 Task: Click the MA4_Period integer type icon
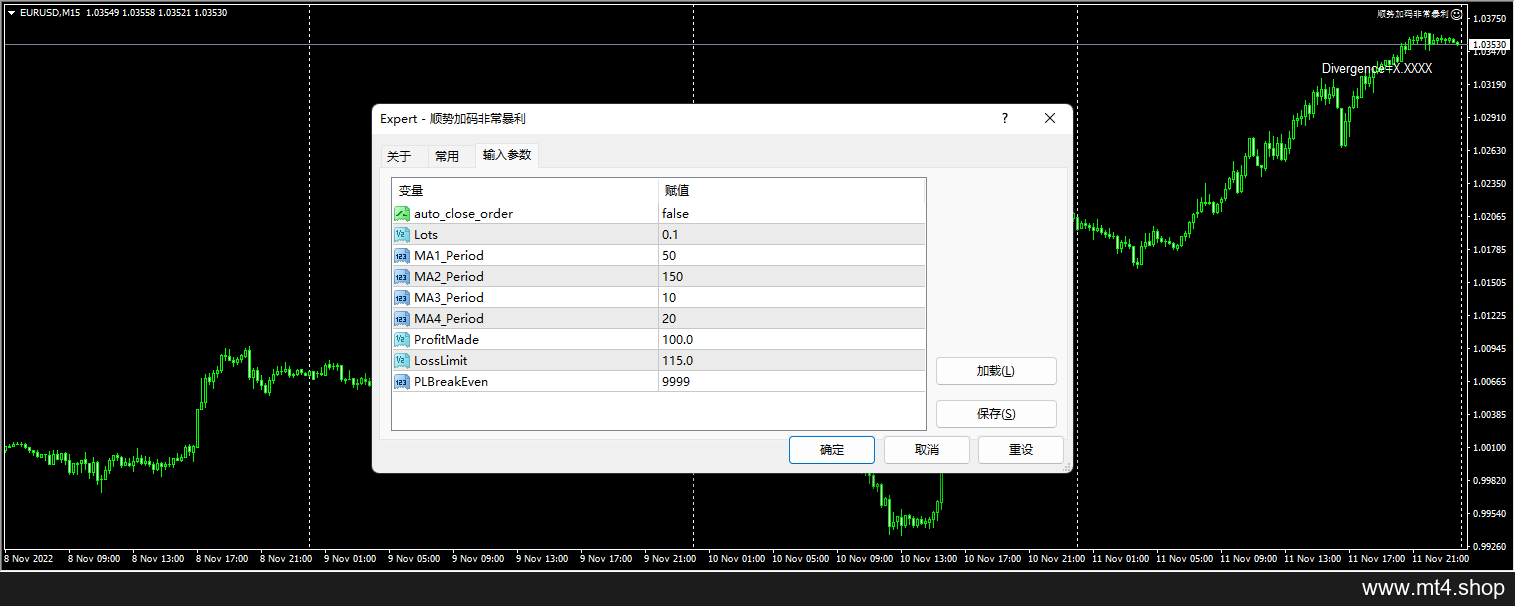click(401, 318)
